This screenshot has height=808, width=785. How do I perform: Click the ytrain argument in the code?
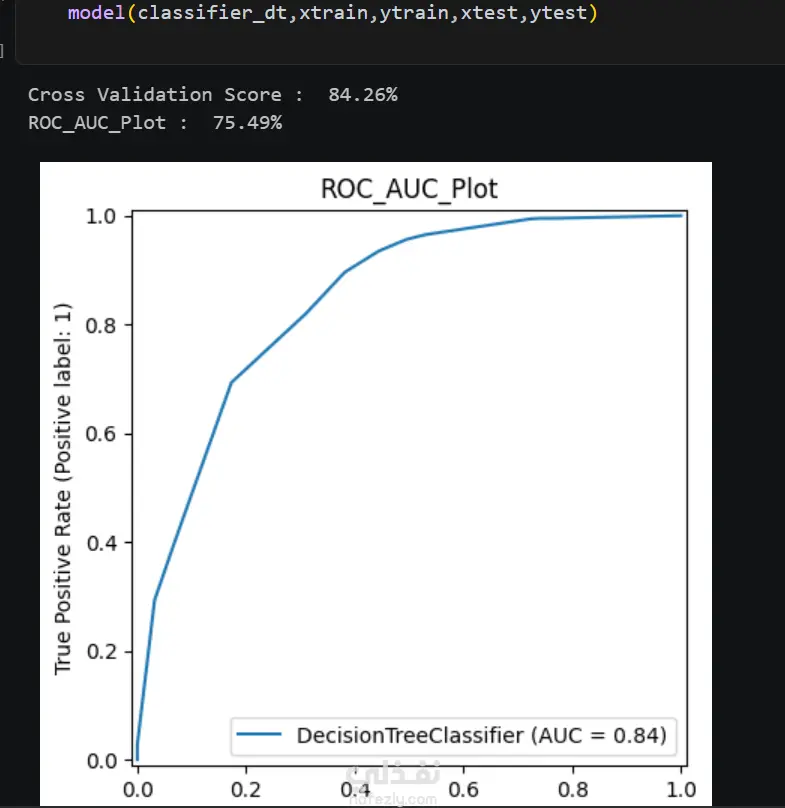pyautogui.click(x=414, y=13)
